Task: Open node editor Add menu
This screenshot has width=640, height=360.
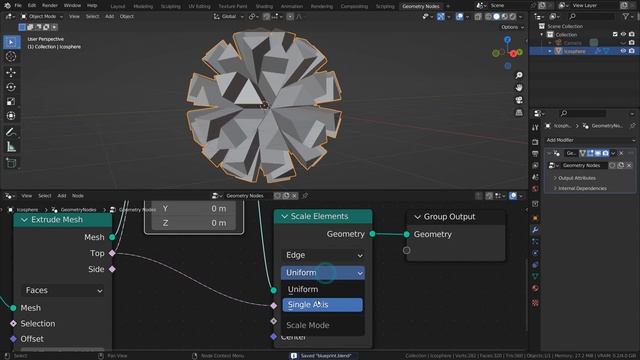Action: click(62, 196)
